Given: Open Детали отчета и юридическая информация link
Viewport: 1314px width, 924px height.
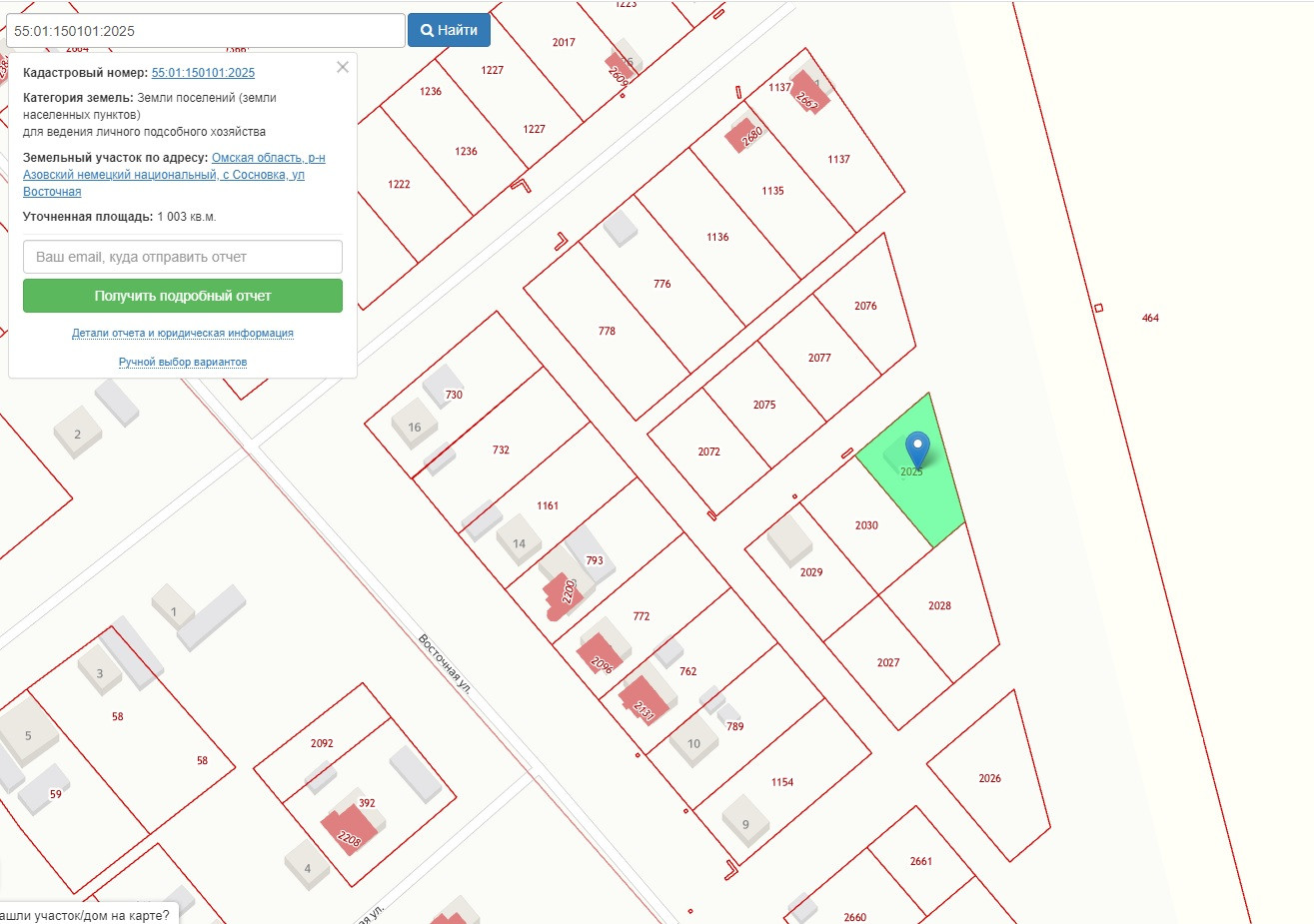Looking at the screenshot, I should (x=183, y=334).
